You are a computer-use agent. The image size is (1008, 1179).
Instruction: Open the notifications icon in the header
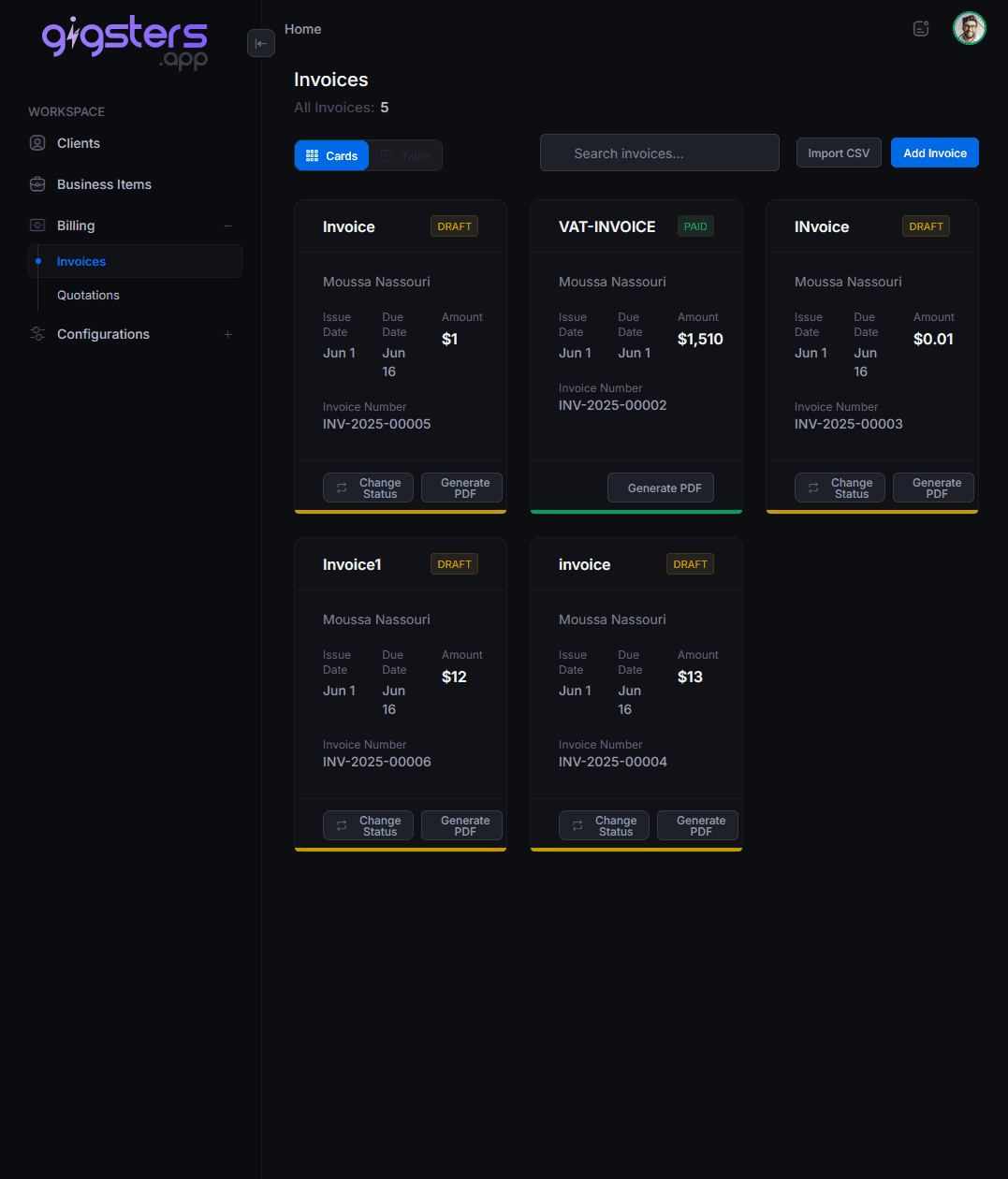pyautogui.click(x=921, y=28)
